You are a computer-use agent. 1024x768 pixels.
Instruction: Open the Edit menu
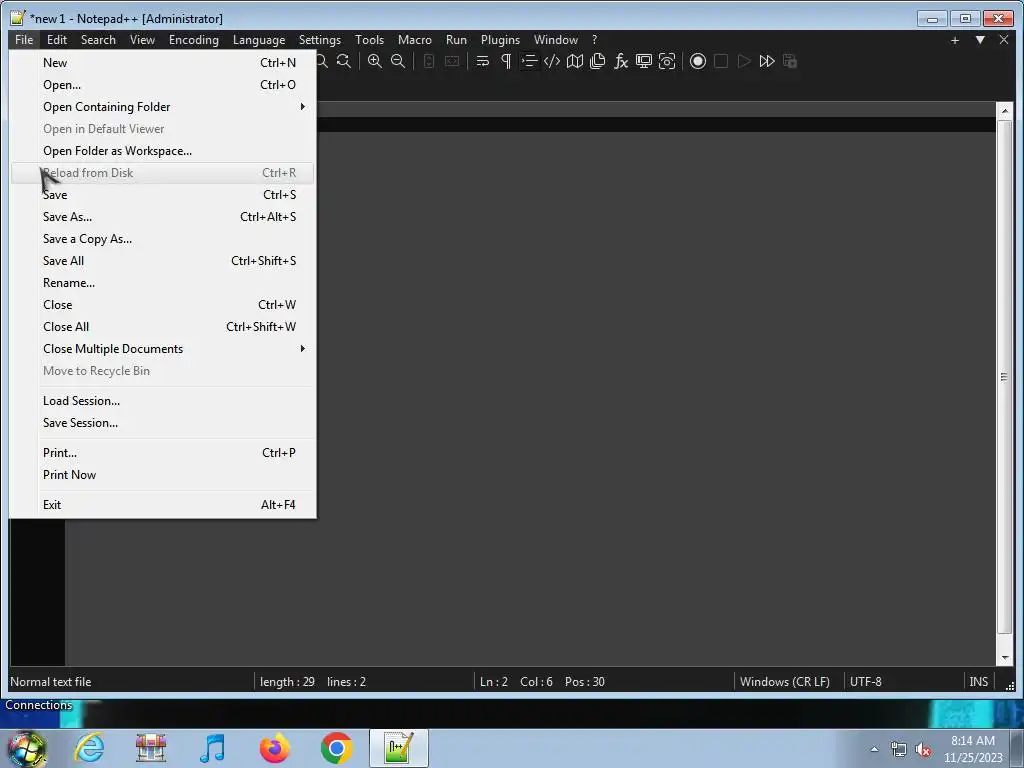(57, 40)
